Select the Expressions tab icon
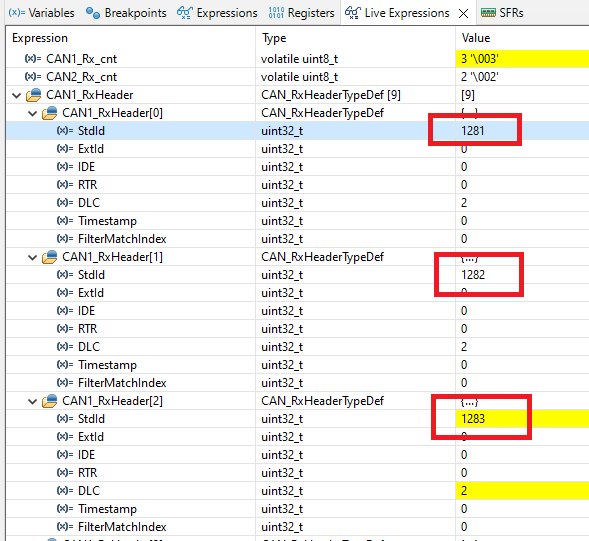Image resolution: width=589 pixels, height=541 pixels. 184,13
